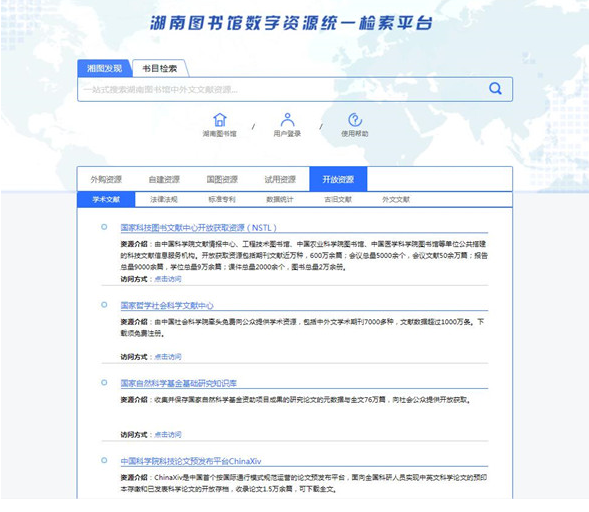
Task: Open the 外文文献 sub-tab
Action: coord(396,199)
